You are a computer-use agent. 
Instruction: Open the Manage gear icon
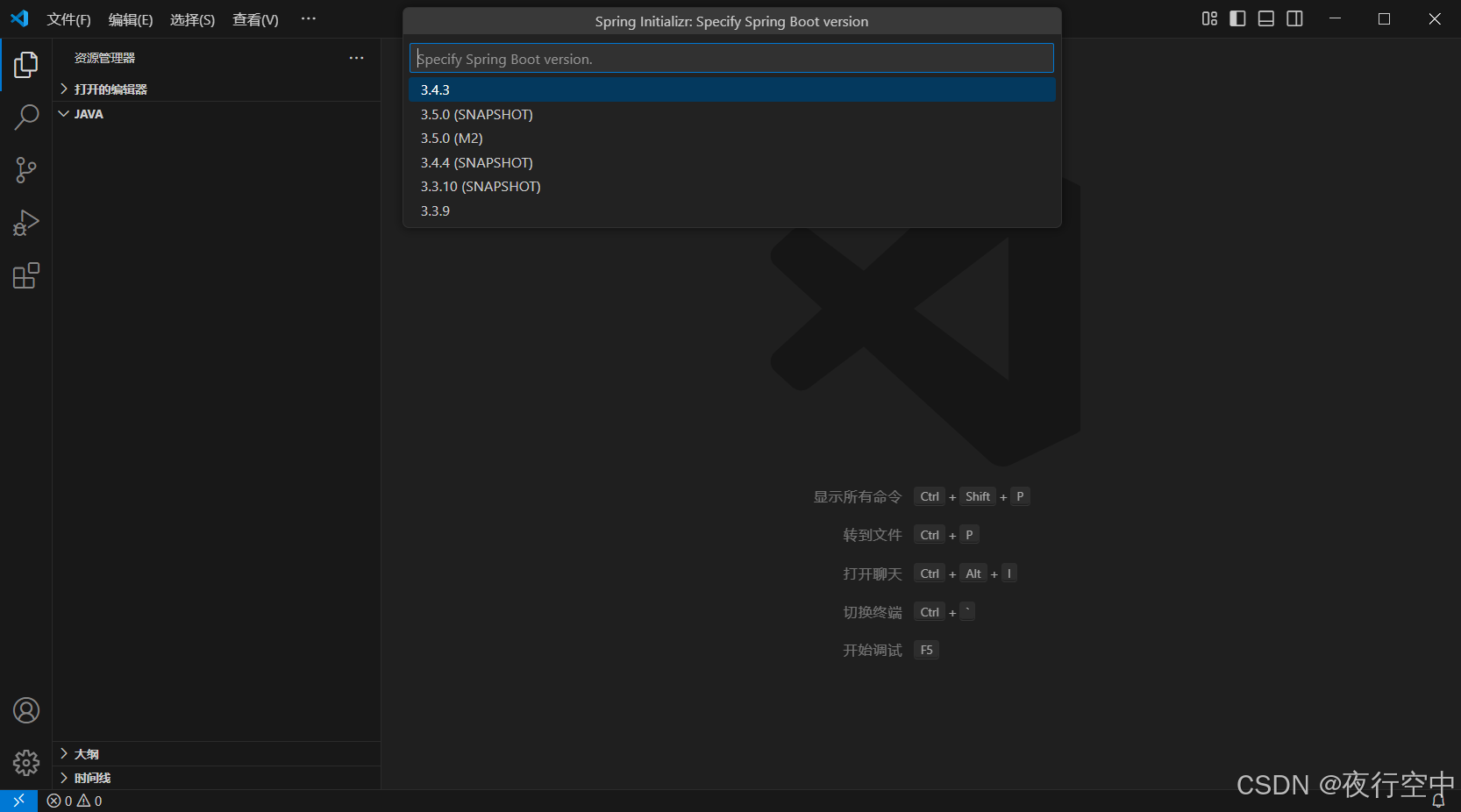pyautogui.click(x=26, y=763)
